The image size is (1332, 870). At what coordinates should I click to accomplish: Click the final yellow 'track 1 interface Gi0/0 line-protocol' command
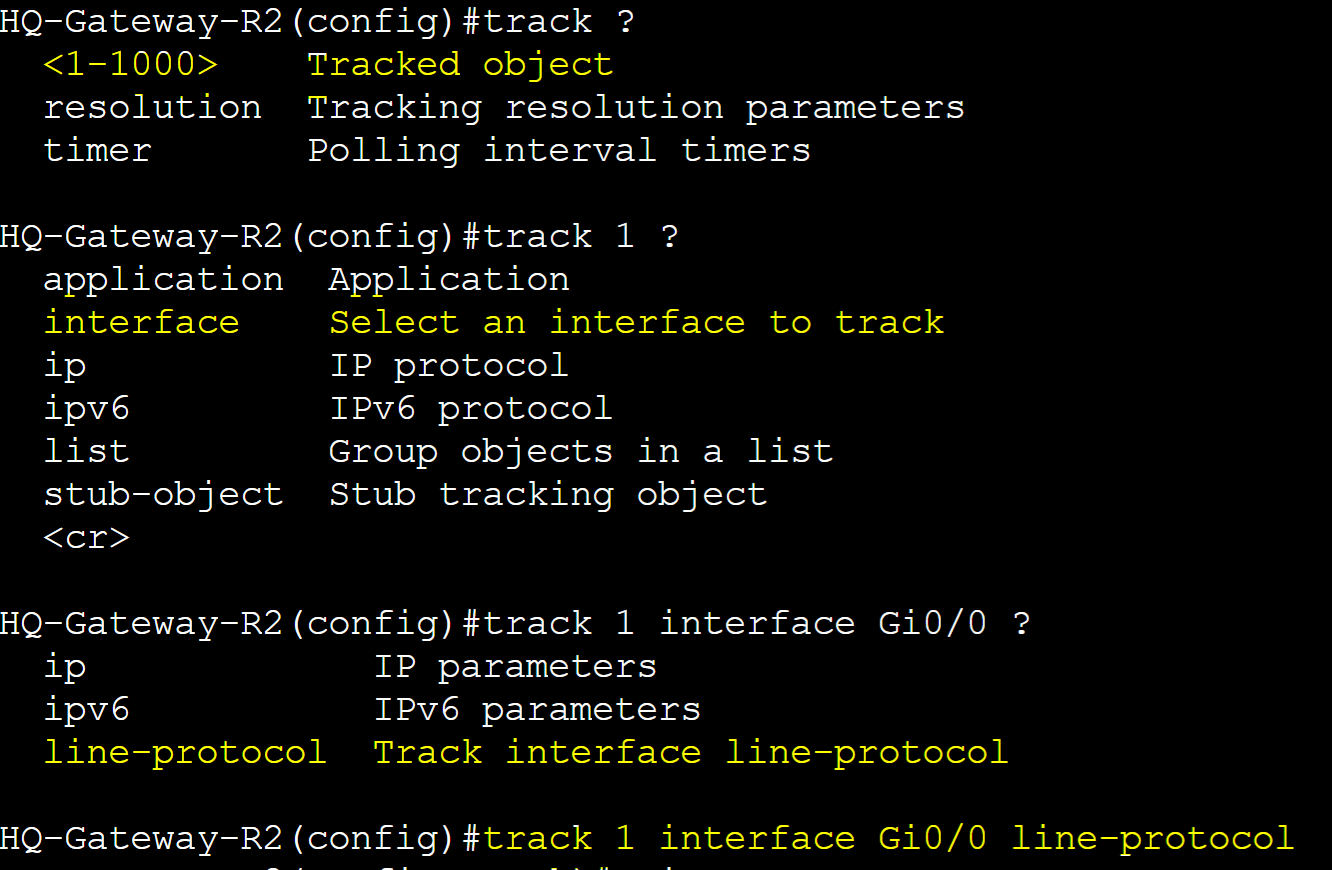pos(889,839)
